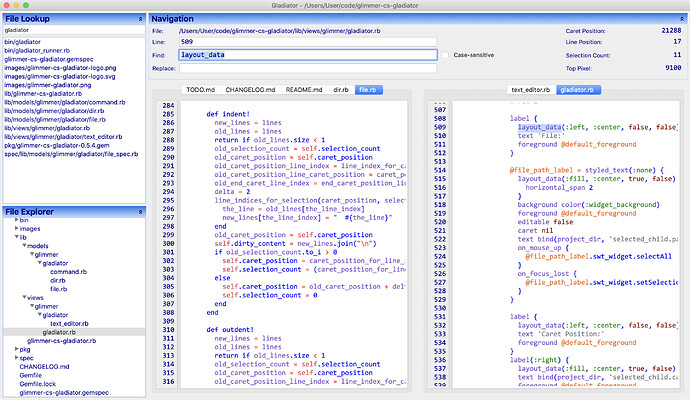Open the text_editor.rb tab in right pane
690x400 pixels.
click(x=530, y=90)
